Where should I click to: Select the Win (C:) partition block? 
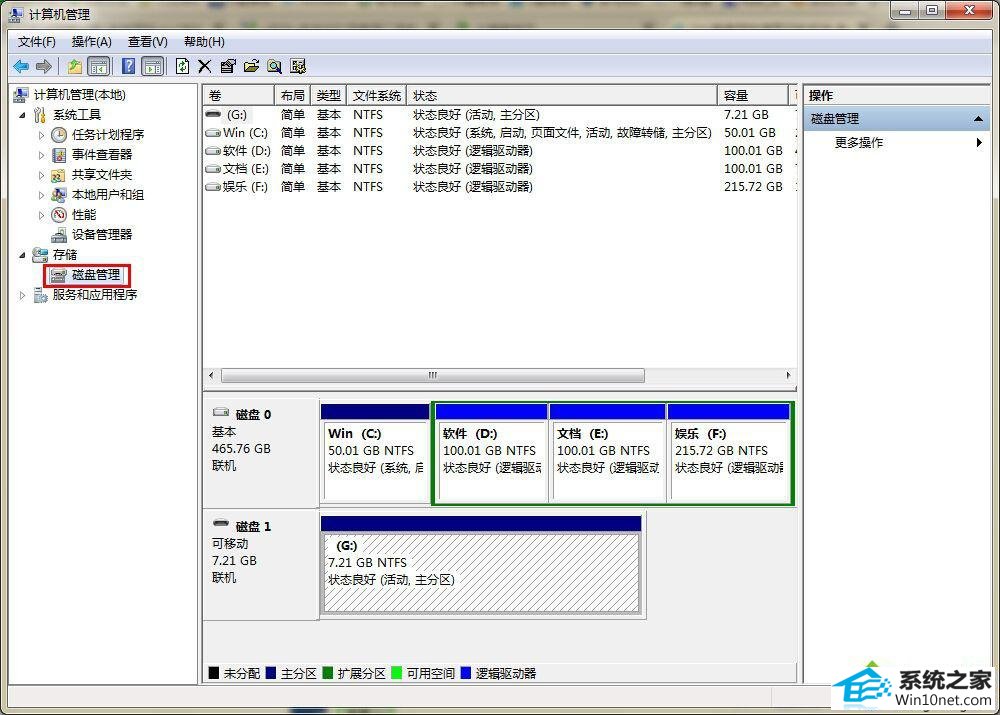(375, 453)
